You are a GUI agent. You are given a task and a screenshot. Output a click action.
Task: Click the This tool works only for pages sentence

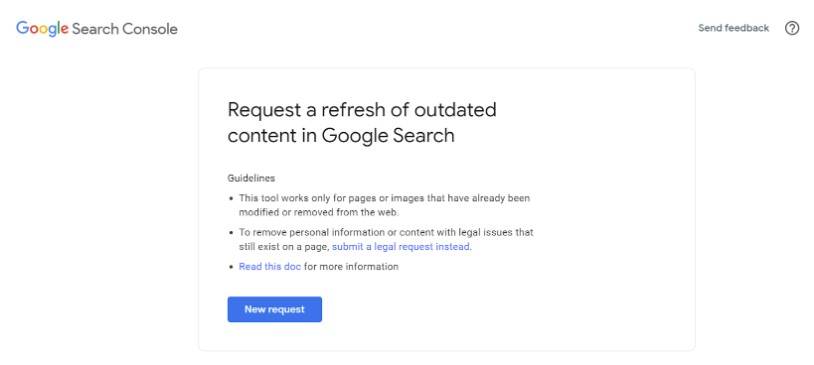384,198
